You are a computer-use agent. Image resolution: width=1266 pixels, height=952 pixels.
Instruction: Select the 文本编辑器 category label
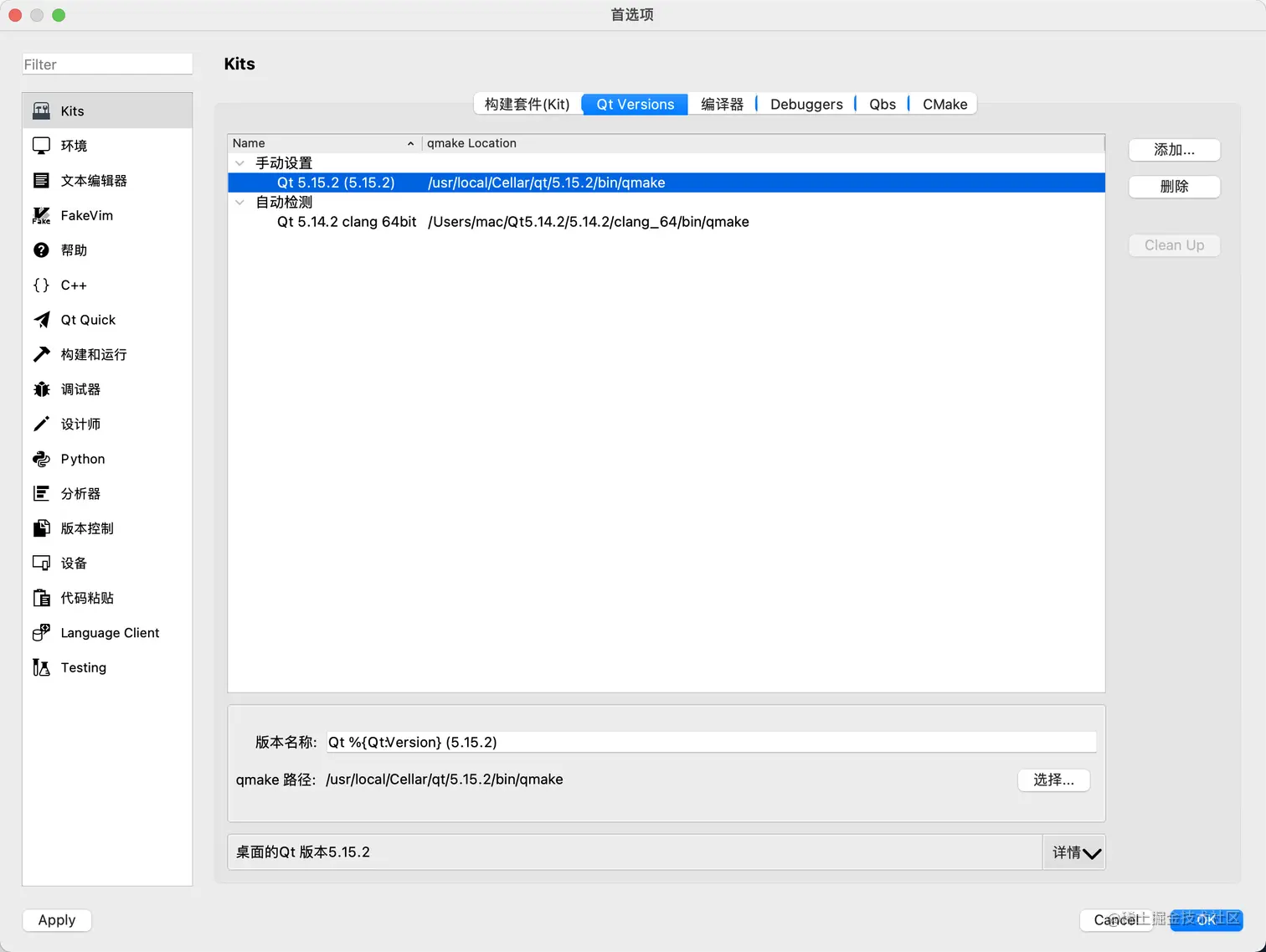click(x=94, y=180)
